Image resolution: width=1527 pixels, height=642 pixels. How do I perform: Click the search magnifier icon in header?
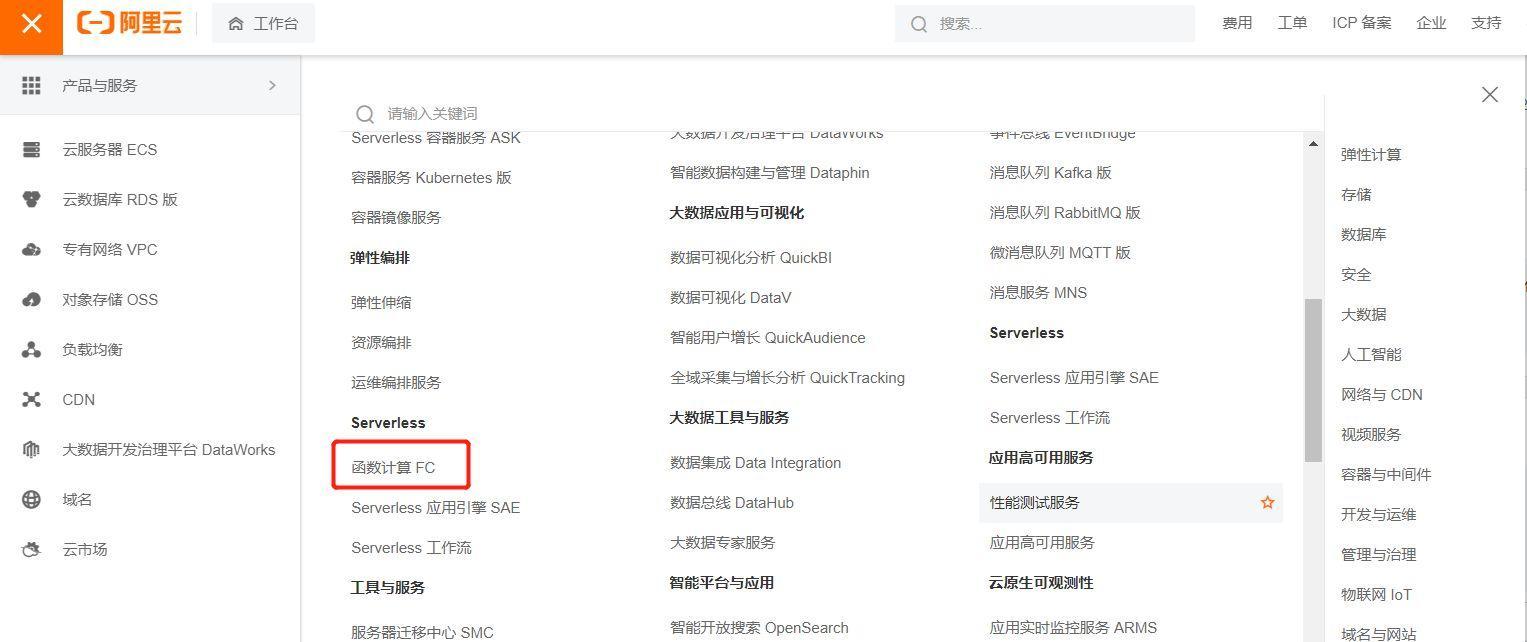coord(919,23)
